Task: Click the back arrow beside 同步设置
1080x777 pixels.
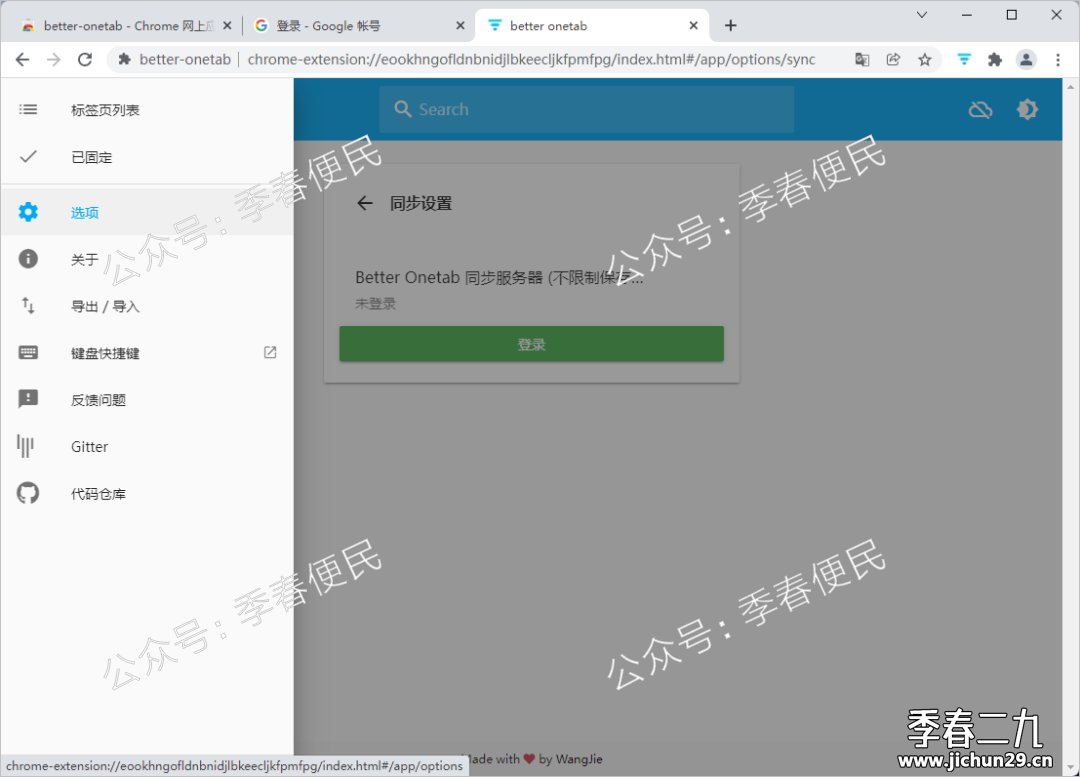Action: point(364,203)
